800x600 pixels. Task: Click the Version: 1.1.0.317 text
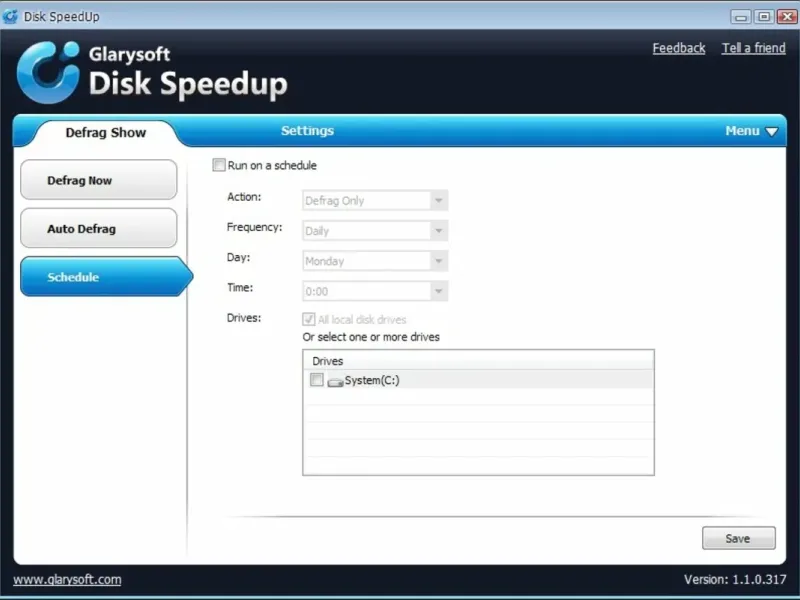(735, 580)
